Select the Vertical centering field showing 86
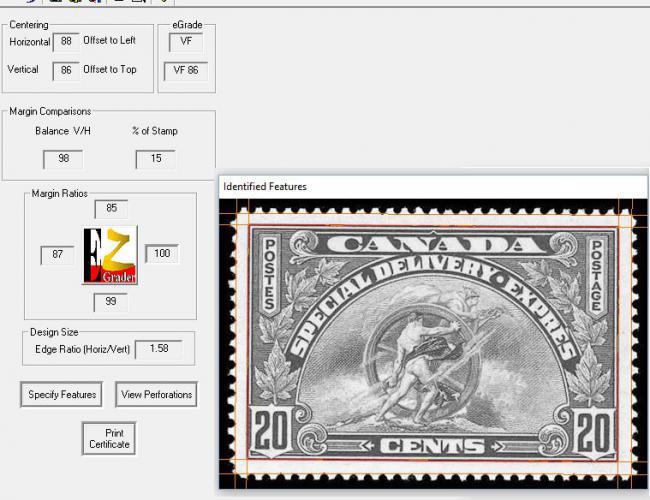650x500 pixels. tap(66, 71)
